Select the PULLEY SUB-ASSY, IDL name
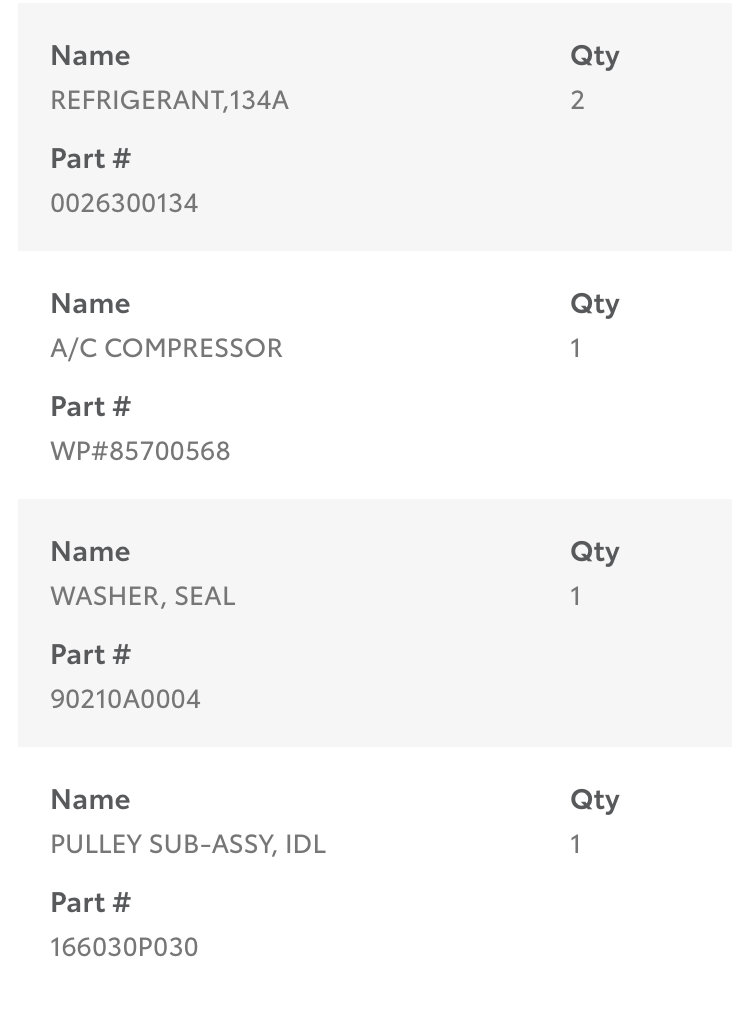Screen dimensions: 750x1018 (x=188, y=844)
